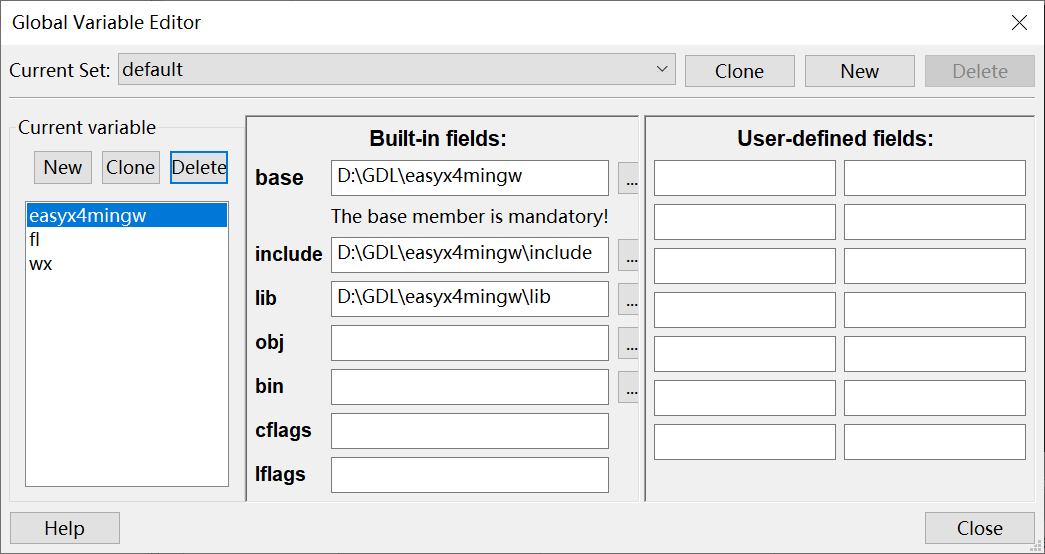This screenshot has width=1045, height=554.
Task: Click the lflags input field
Action: pyautogui.click(x=469, y=475)
